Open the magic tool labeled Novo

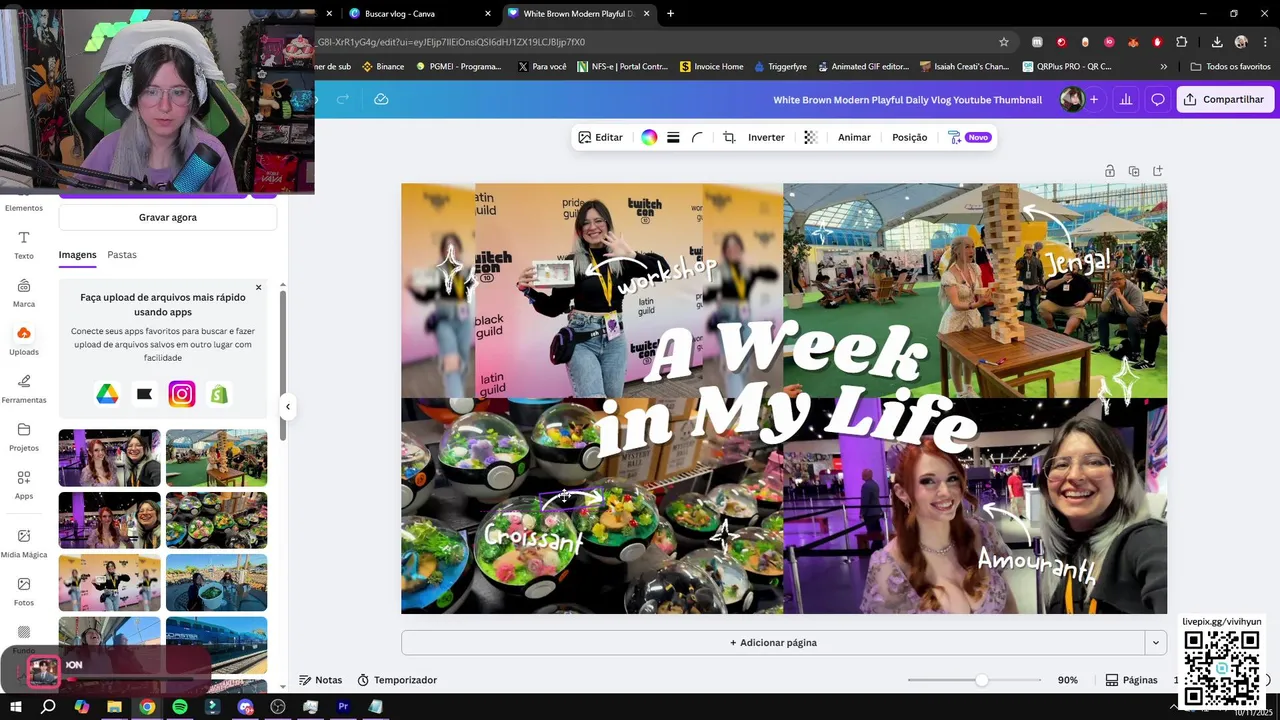point(969,137)
